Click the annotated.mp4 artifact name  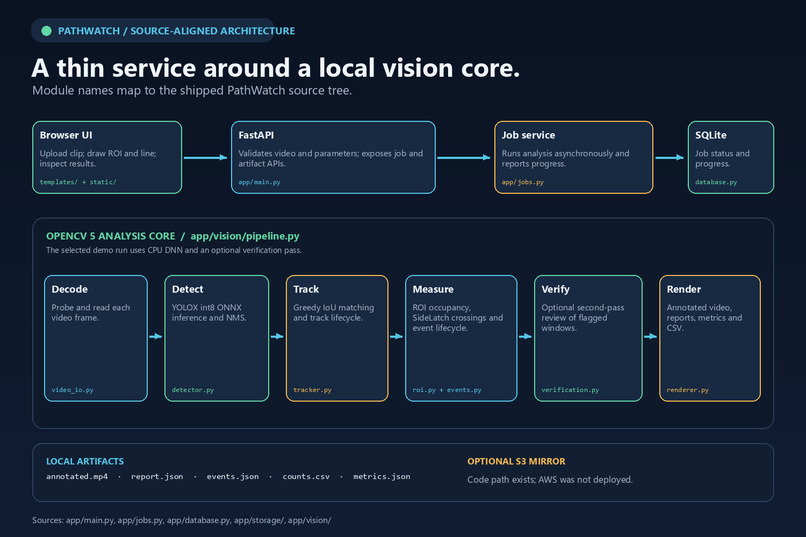point(77,476)
